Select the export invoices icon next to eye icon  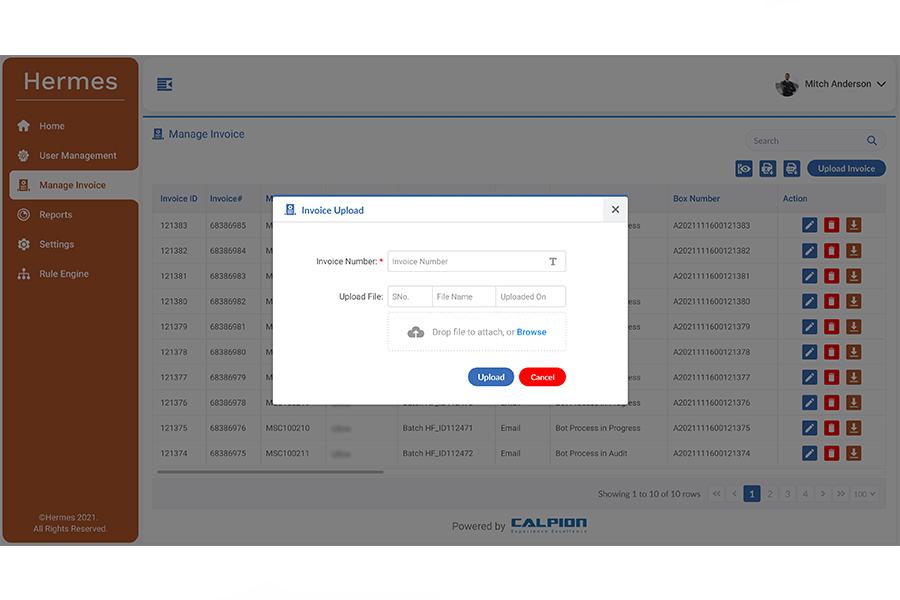(767, 168)
